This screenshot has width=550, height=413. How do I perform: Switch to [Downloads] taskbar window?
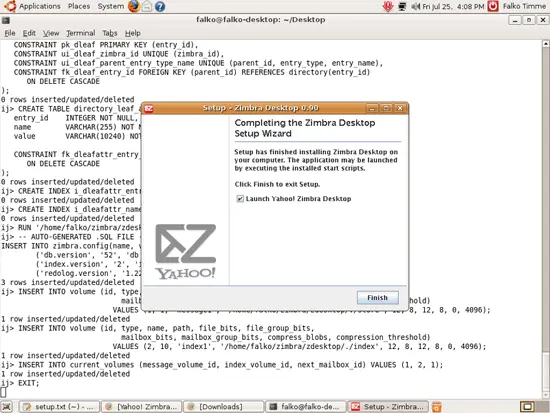click(224, 407)
